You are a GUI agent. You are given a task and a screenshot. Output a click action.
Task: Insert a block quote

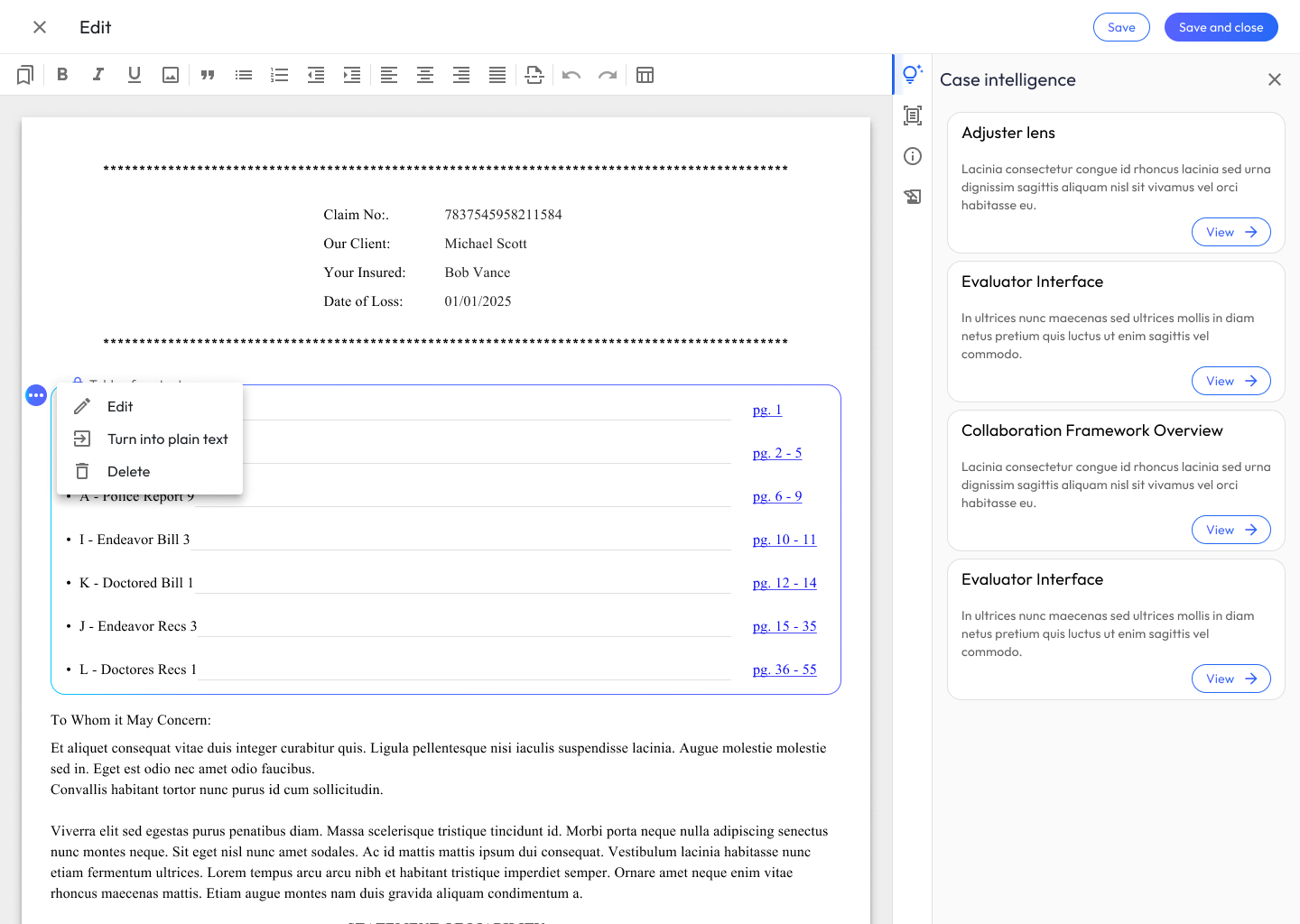click(208, 75)
